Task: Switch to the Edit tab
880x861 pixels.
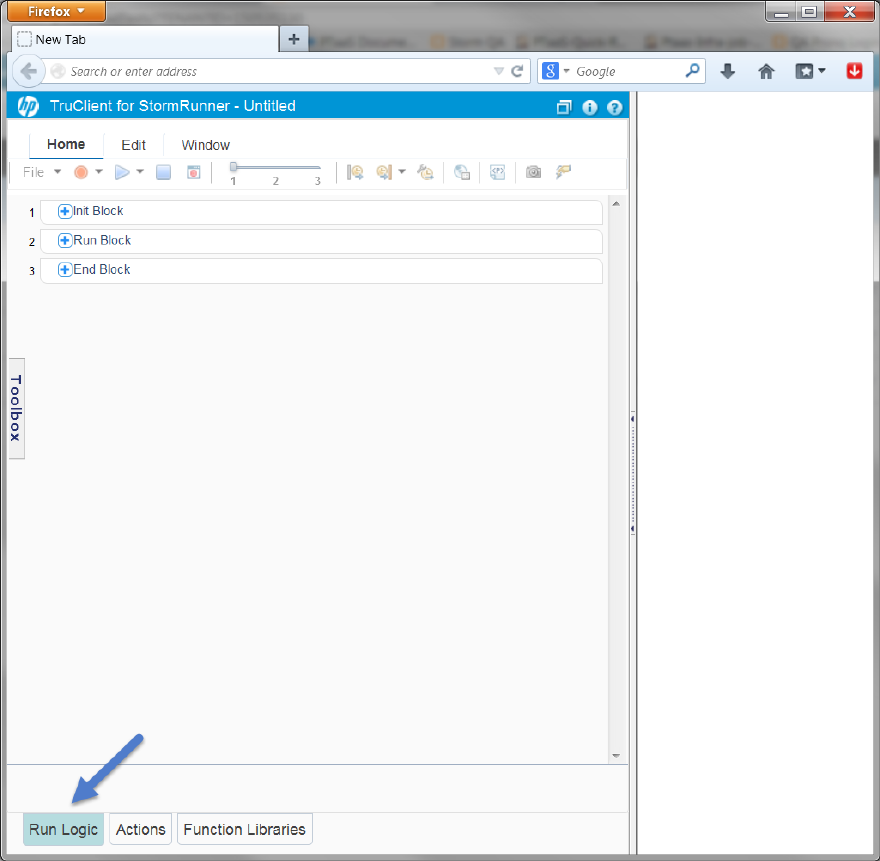Action: (x=134, y=145)
